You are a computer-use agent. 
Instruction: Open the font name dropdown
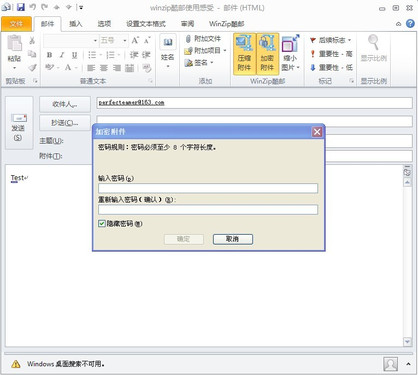pos(95,41)
